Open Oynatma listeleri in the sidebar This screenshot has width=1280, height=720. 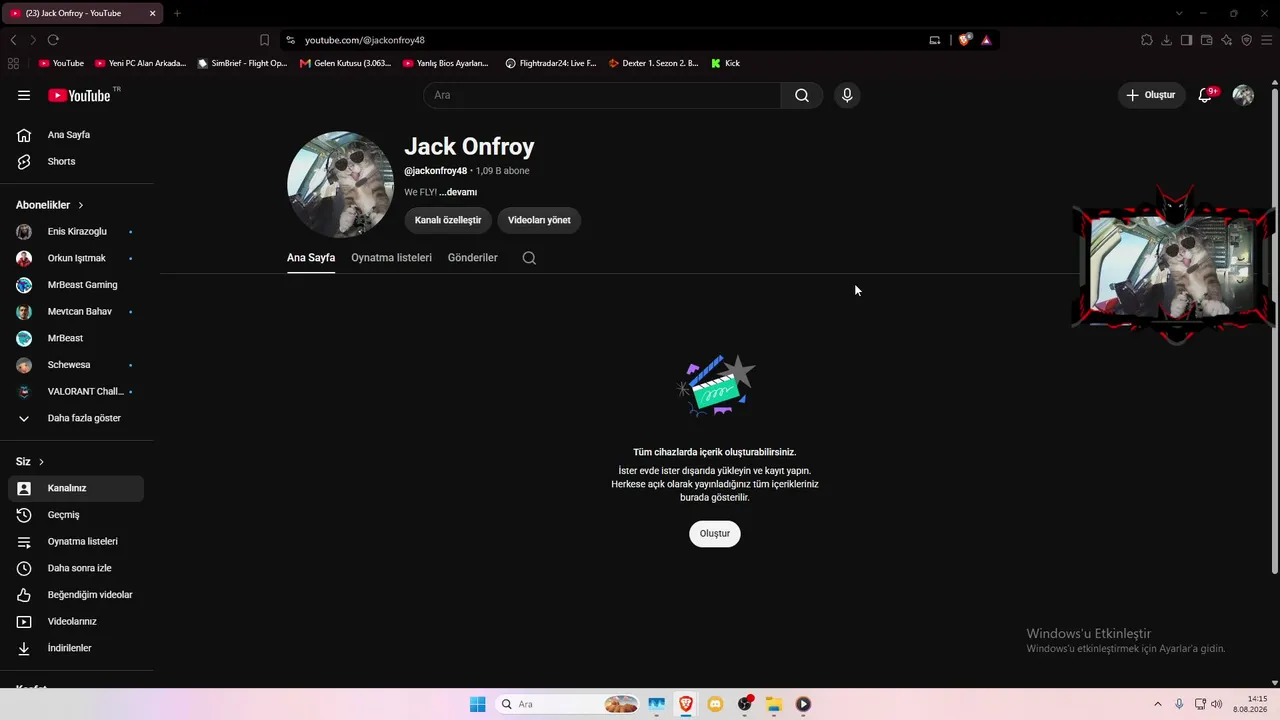coord(76,542)
